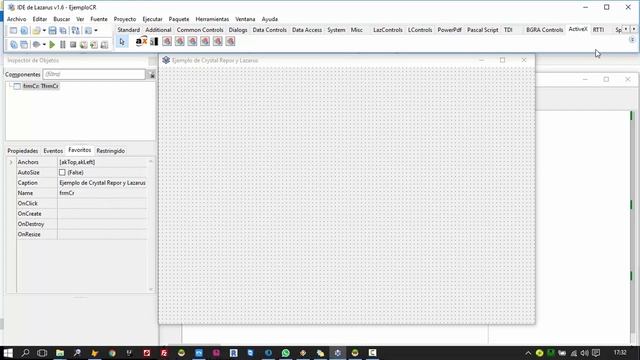
Task: Click the first icon in top toolbar row
Action: click(x=13, y=31)
